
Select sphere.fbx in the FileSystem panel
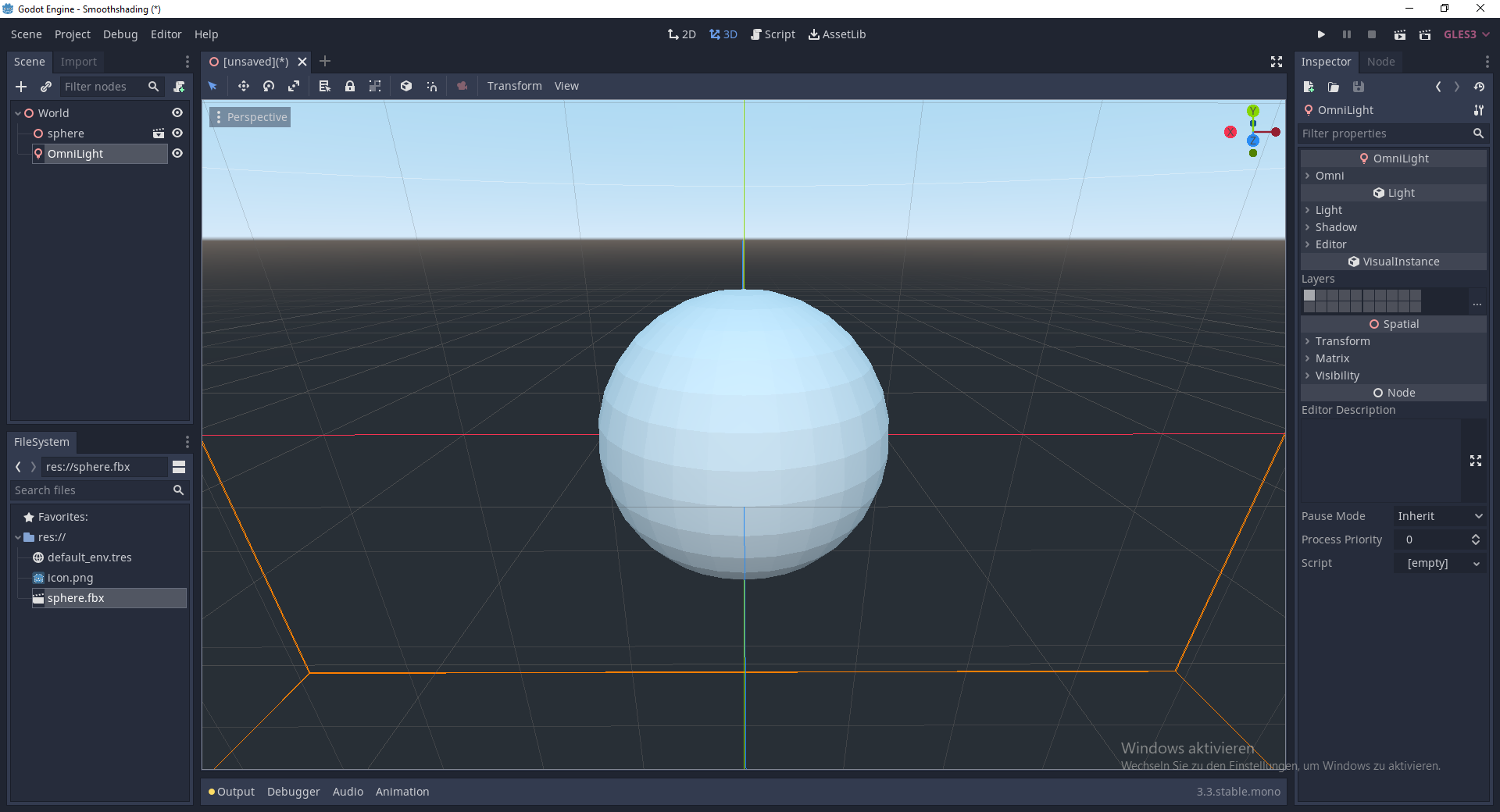click(x=76, y=598)
